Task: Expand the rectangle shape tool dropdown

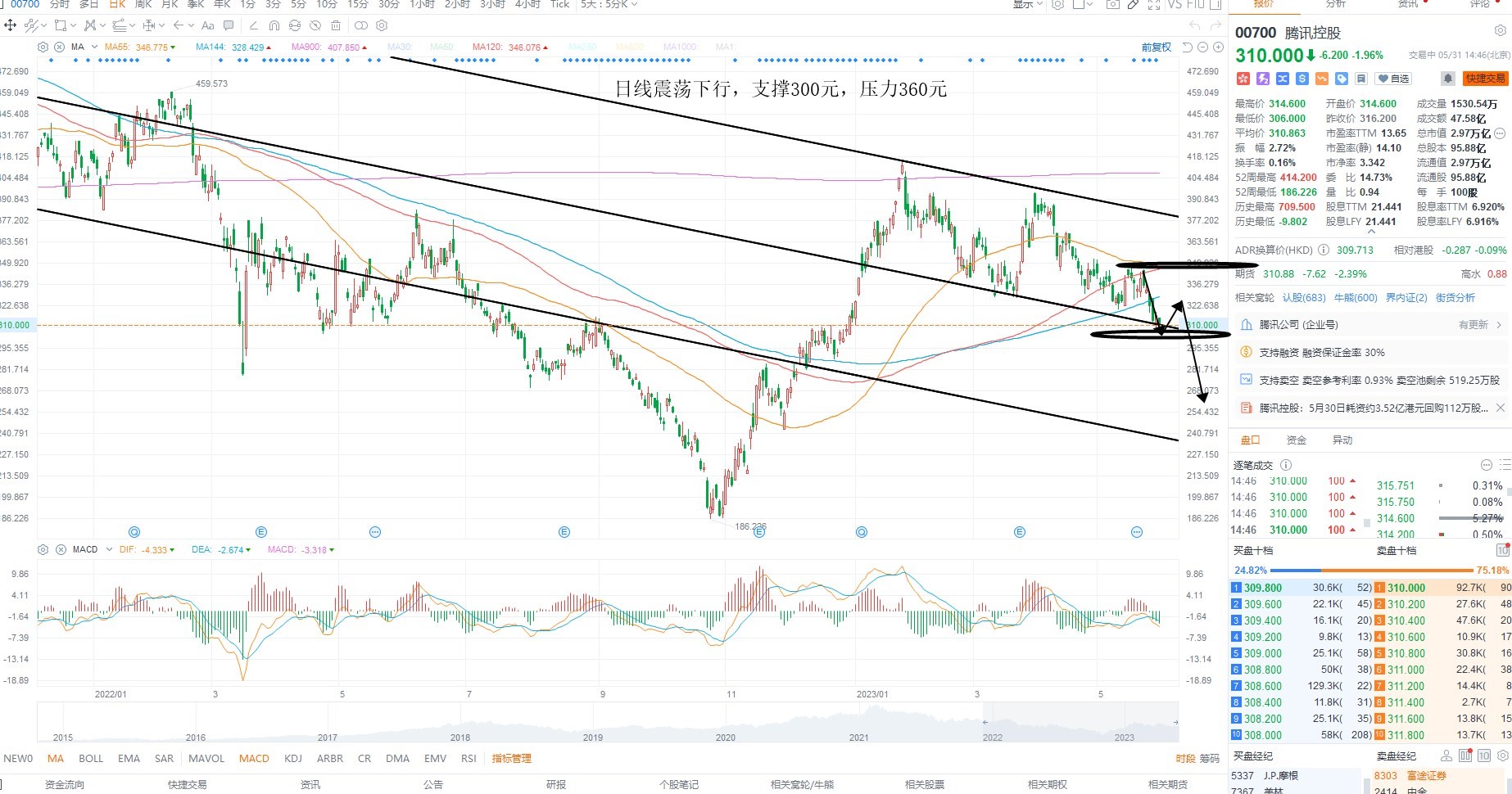Action: coord(73,25)
